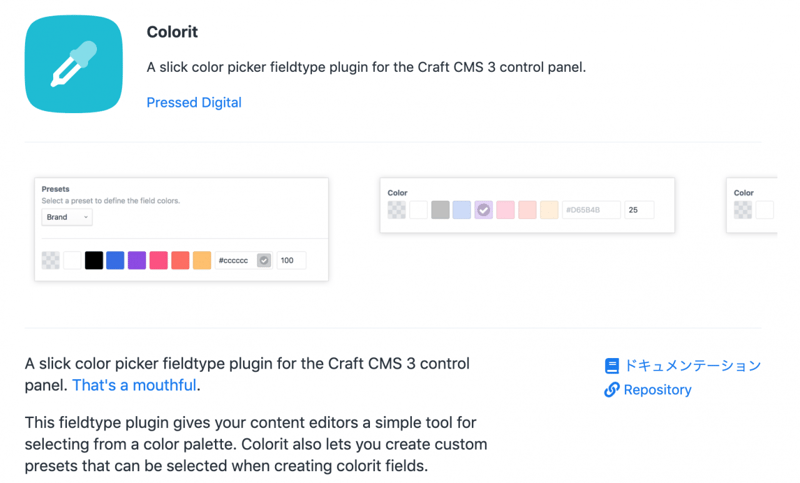Click the opacity field showing 100
The image size is (800, 483).
(x=291, y=260)
